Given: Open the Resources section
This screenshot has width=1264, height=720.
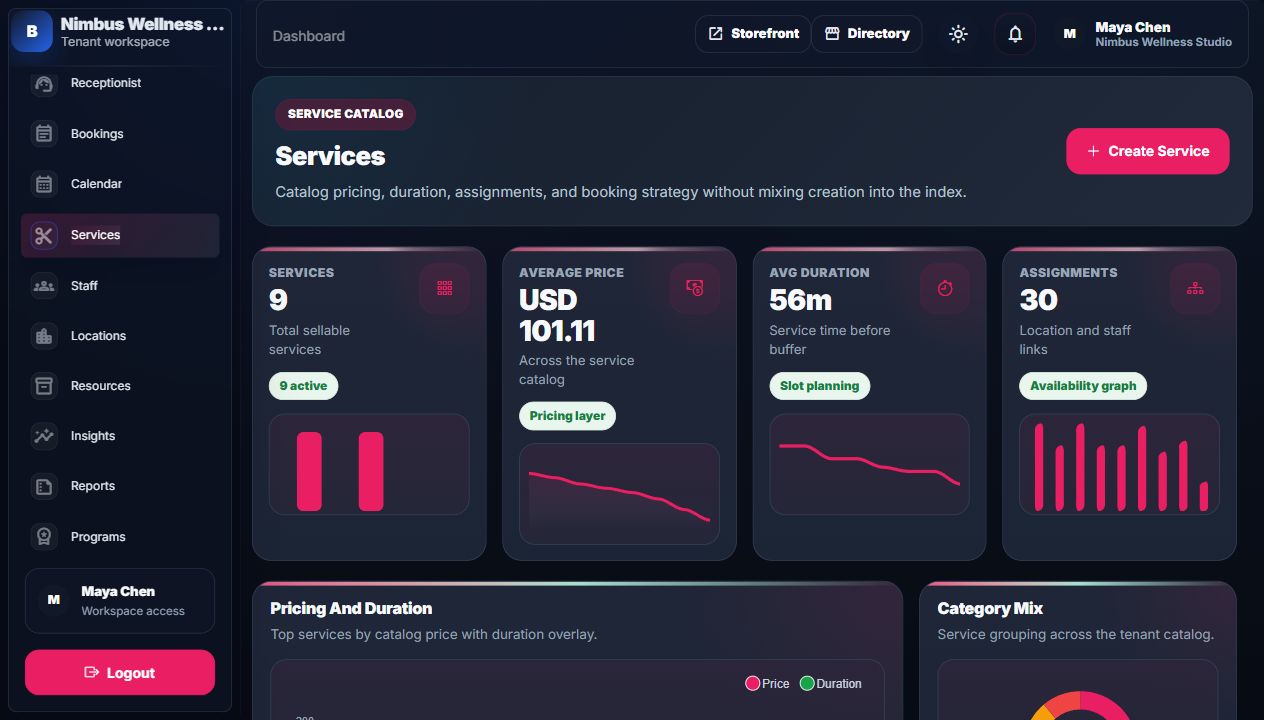Looking at the screenshot, I should click(120, 386).
